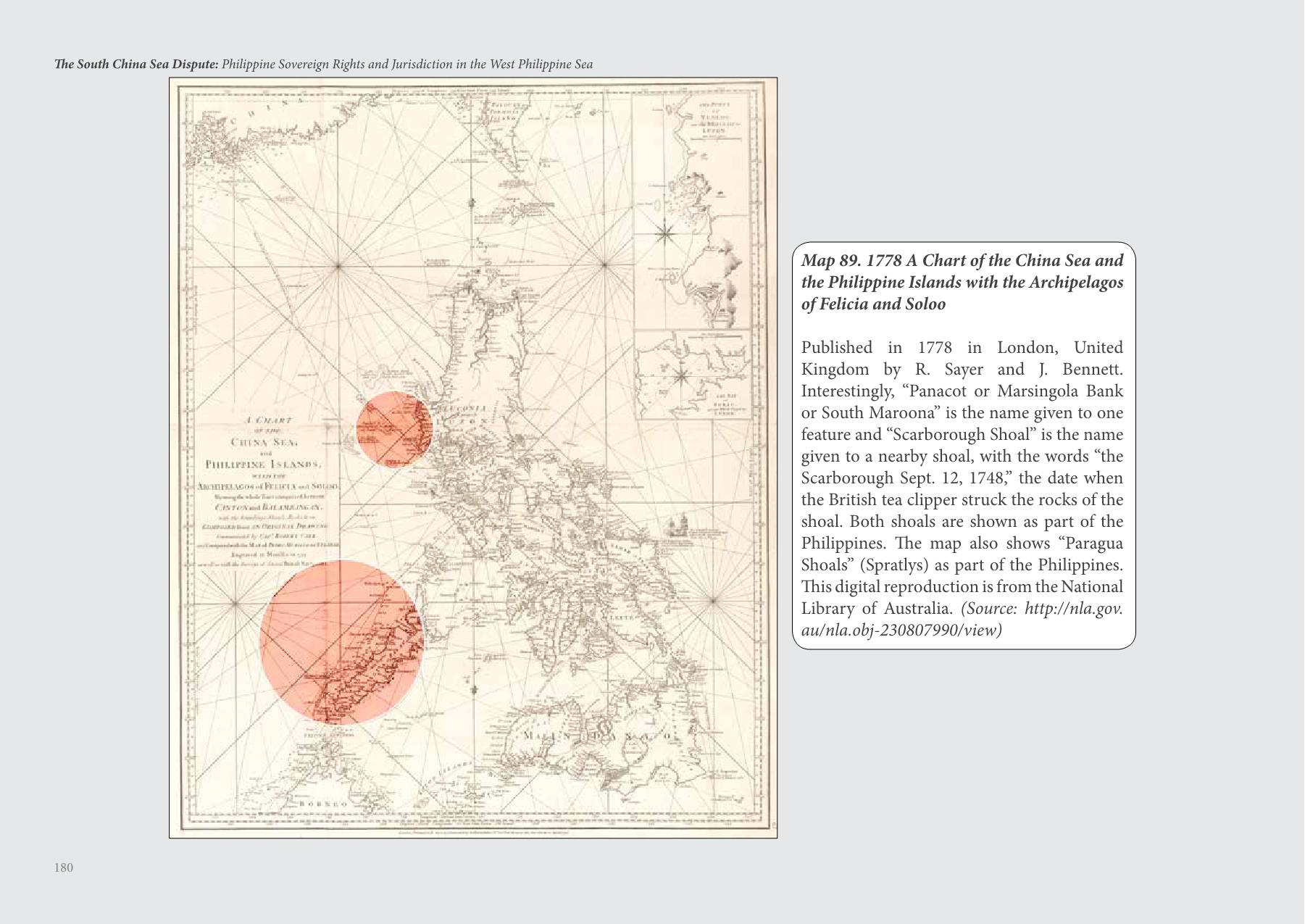Image resolution: width=1305 pixels, height=924 pixels.
Task: Click the page header 'The South China Sea Dispute'
Action: (x=137, y=64)
